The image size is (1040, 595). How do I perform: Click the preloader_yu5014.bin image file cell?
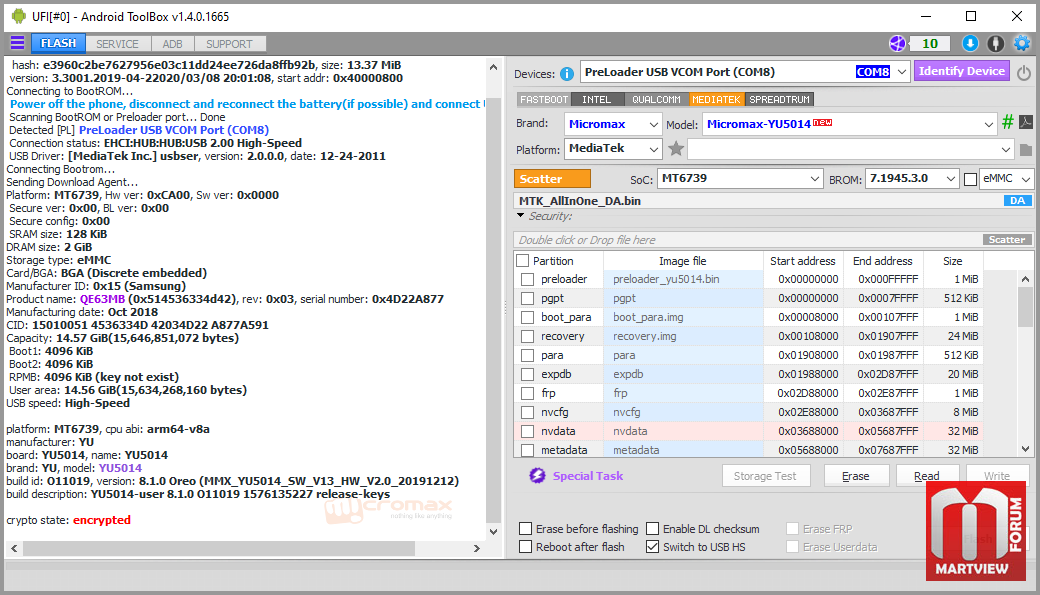click(683, 279)
